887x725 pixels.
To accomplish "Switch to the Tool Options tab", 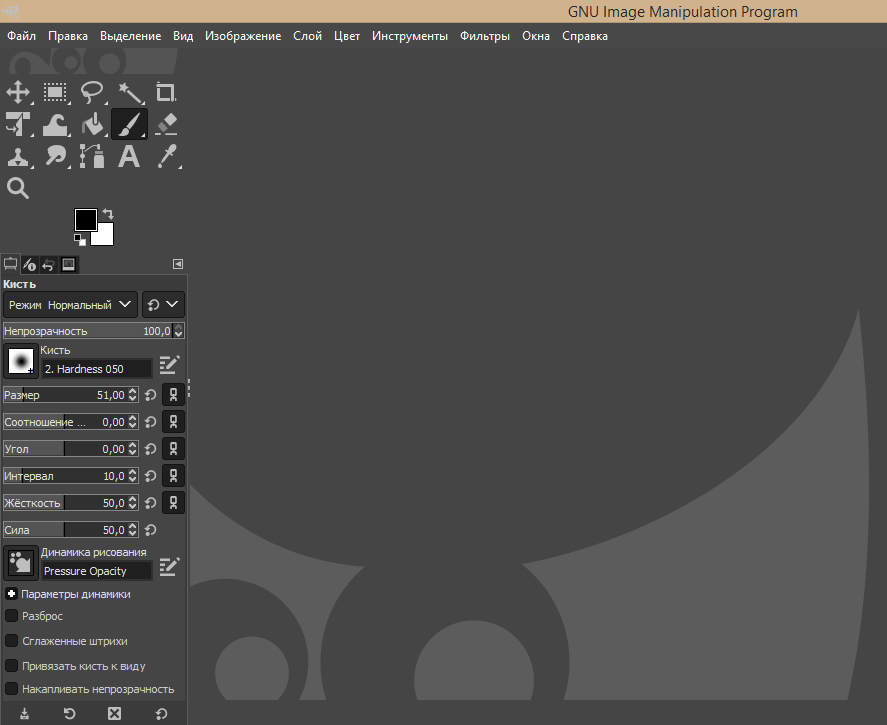I will click(10, 264).
